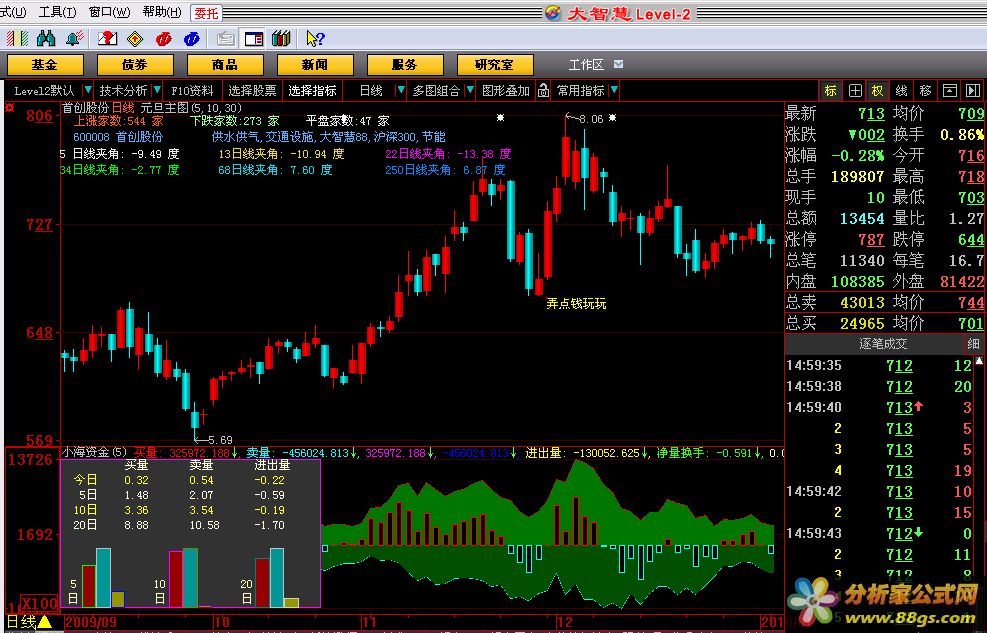Click the yellow diamond arrow icon
This screenshot has width=987, height=633.
[135, 39]
